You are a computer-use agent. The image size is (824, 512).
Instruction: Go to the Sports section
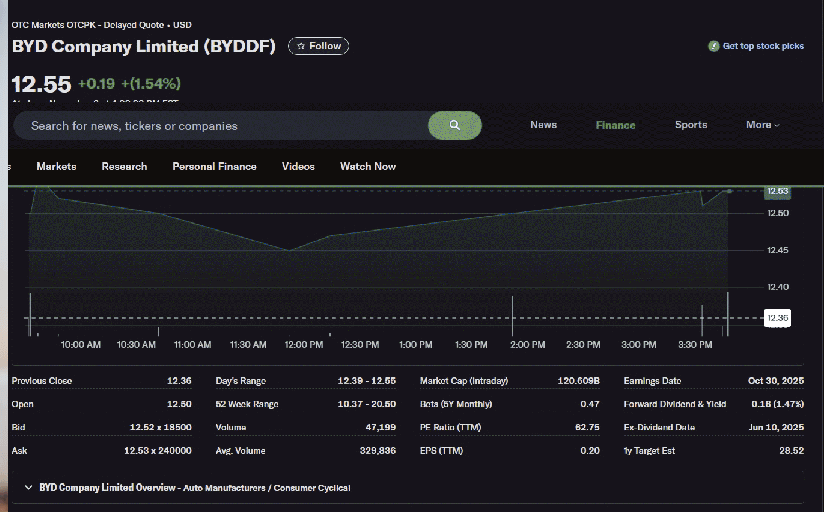(691, 125)
